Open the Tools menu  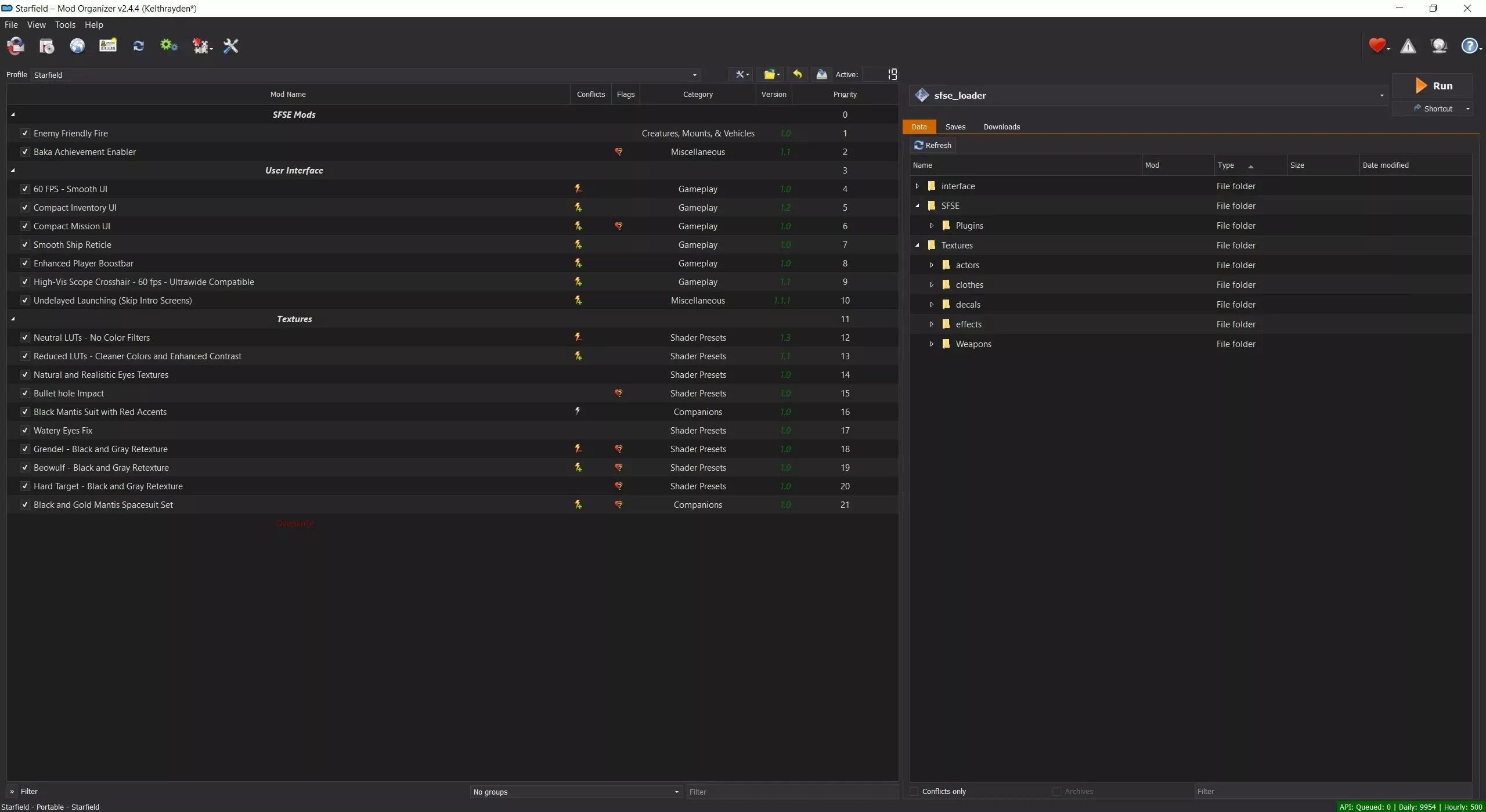[65, 24]
